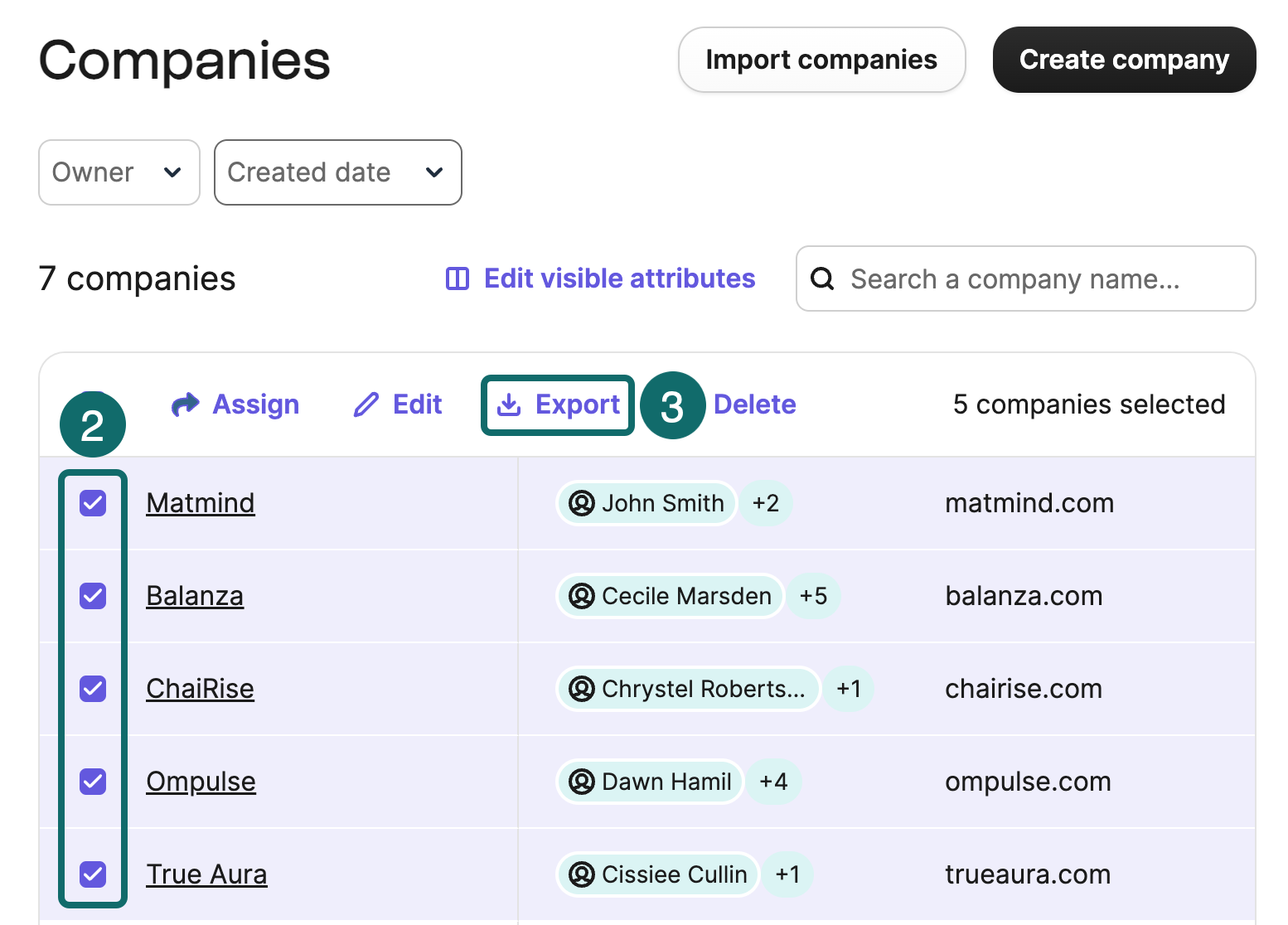
Task: Uncheck the True Aura row checkbox
Action: (x=92, y=874)
